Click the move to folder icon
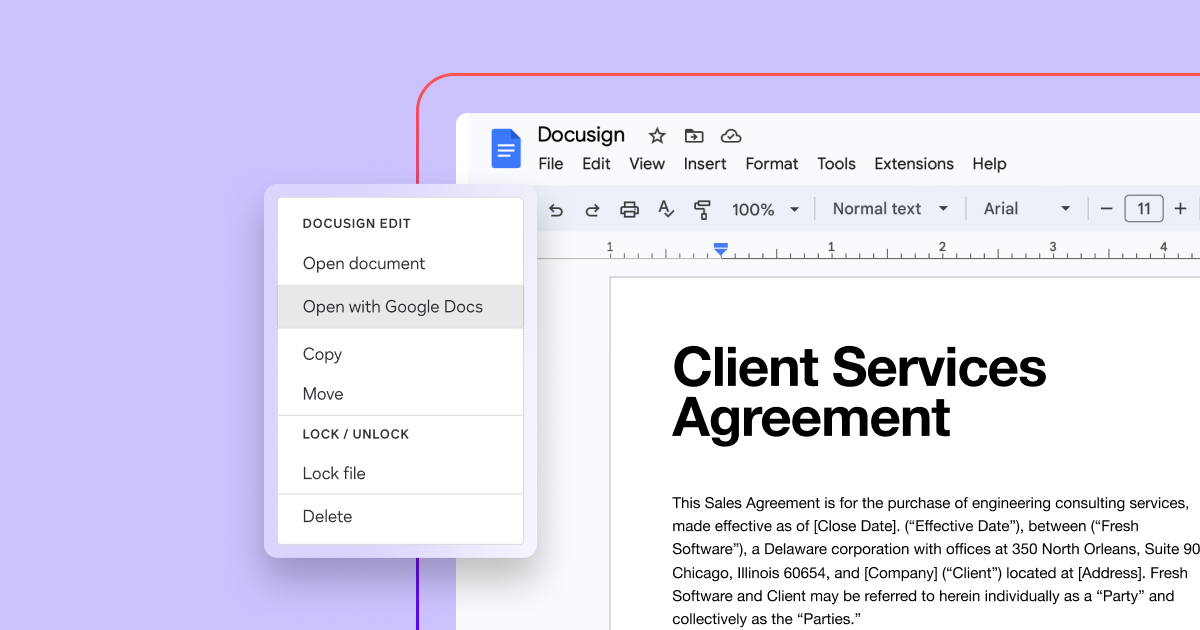This screenshot has width=1200, height=630. 693,136
